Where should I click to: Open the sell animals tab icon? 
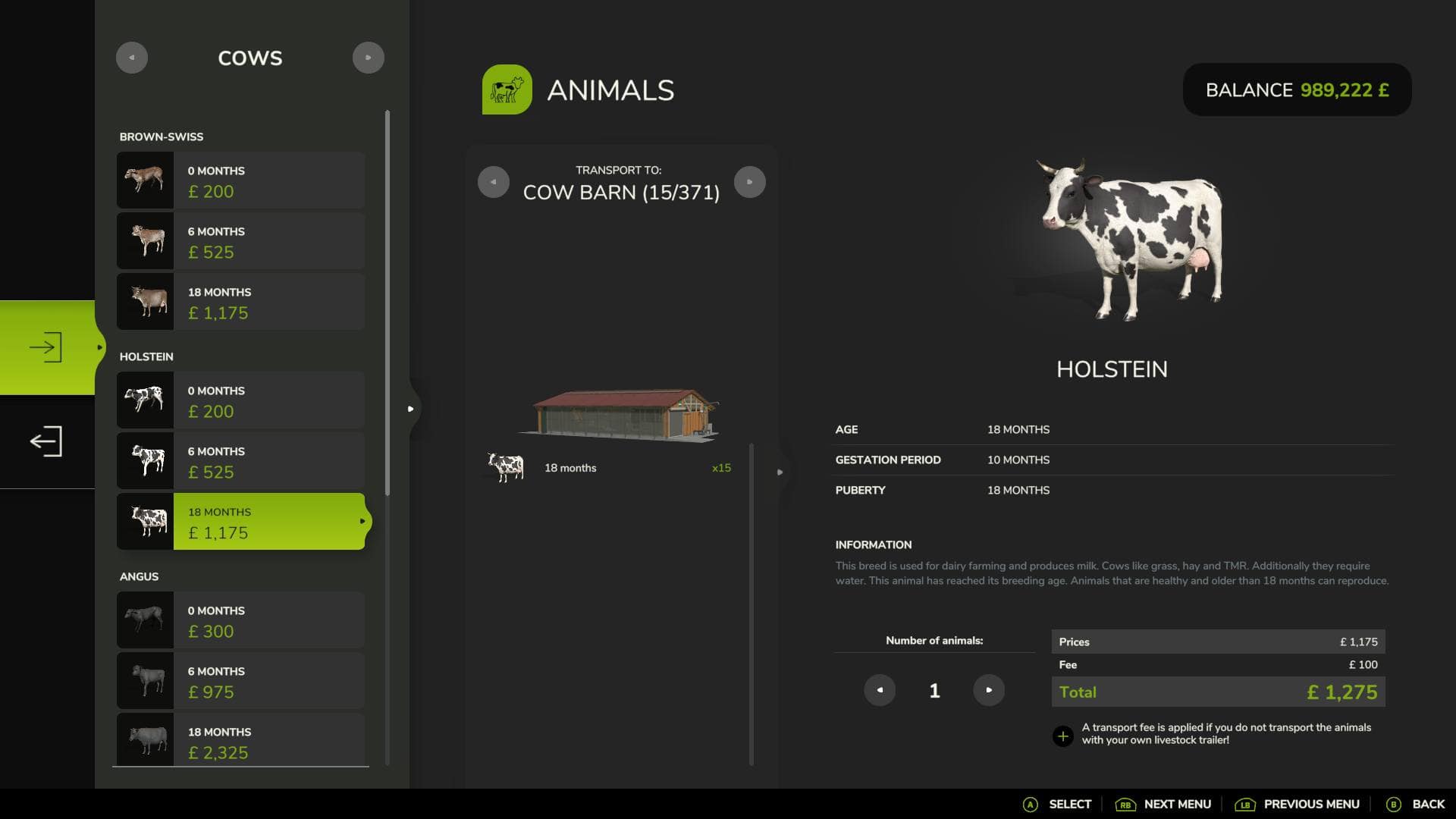coord(46,441)
